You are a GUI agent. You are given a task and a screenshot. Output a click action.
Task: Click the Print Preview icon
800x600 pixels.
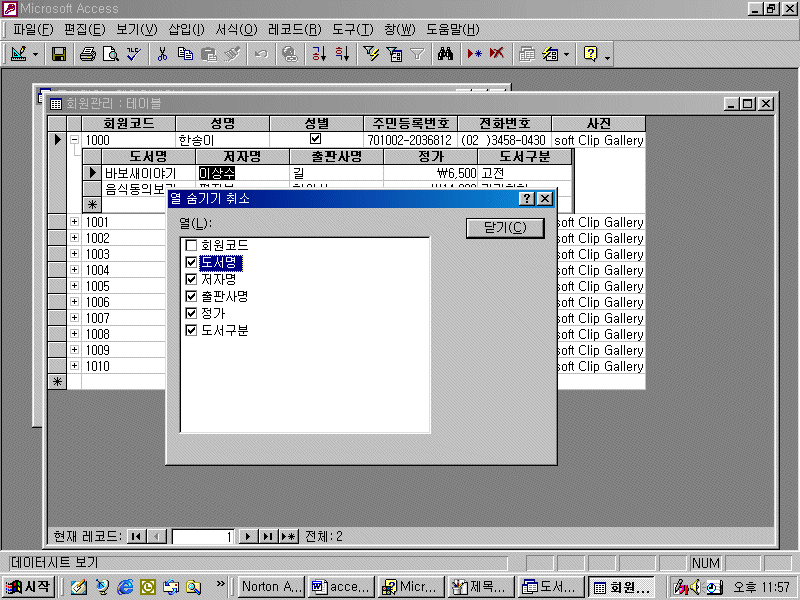pyautogui.click(x=110, y=54)
